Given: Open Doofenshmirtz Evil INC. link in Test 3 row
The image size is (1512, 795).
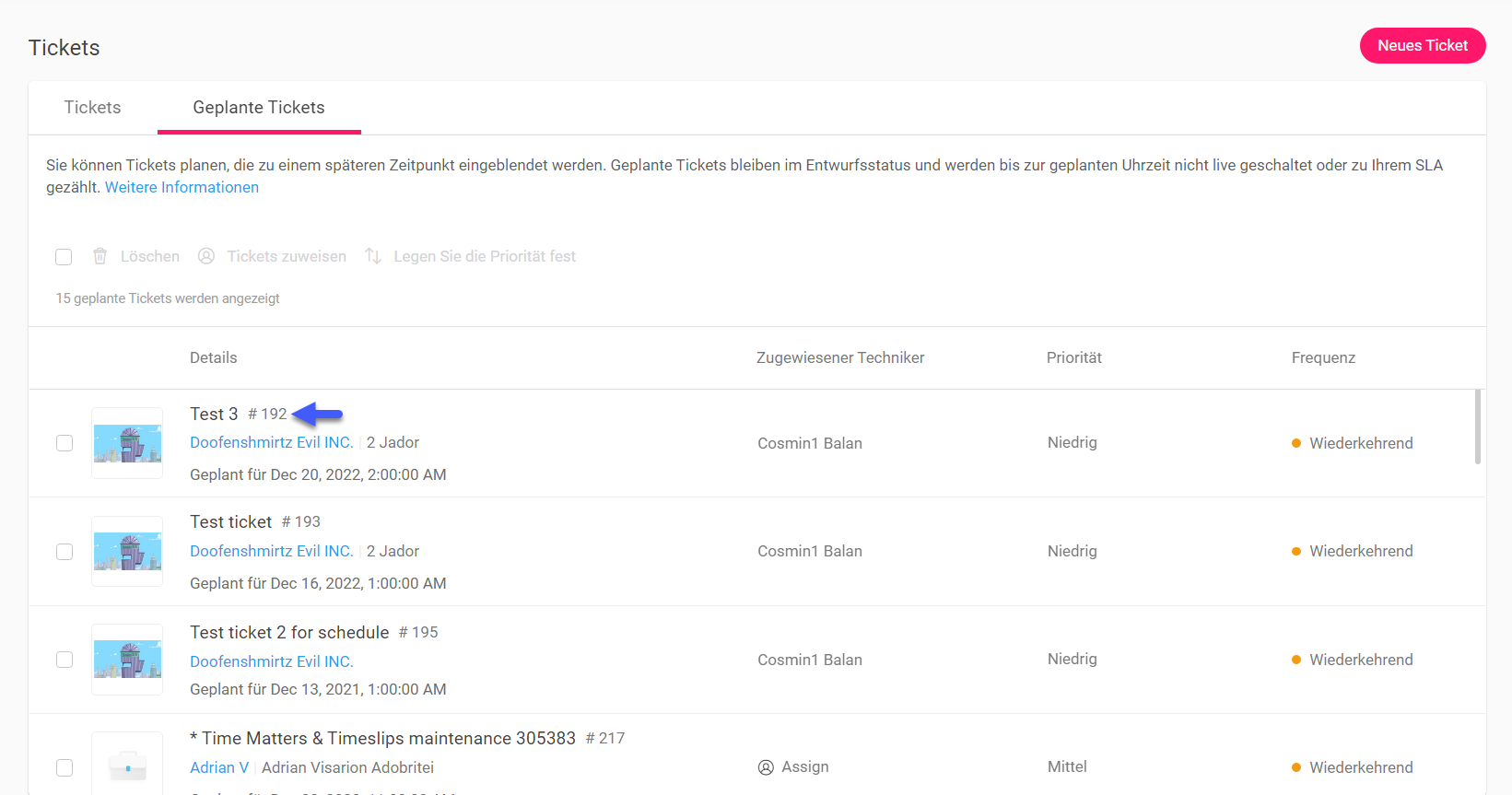Looking at the screenshot, I should [x=272, y=442].
